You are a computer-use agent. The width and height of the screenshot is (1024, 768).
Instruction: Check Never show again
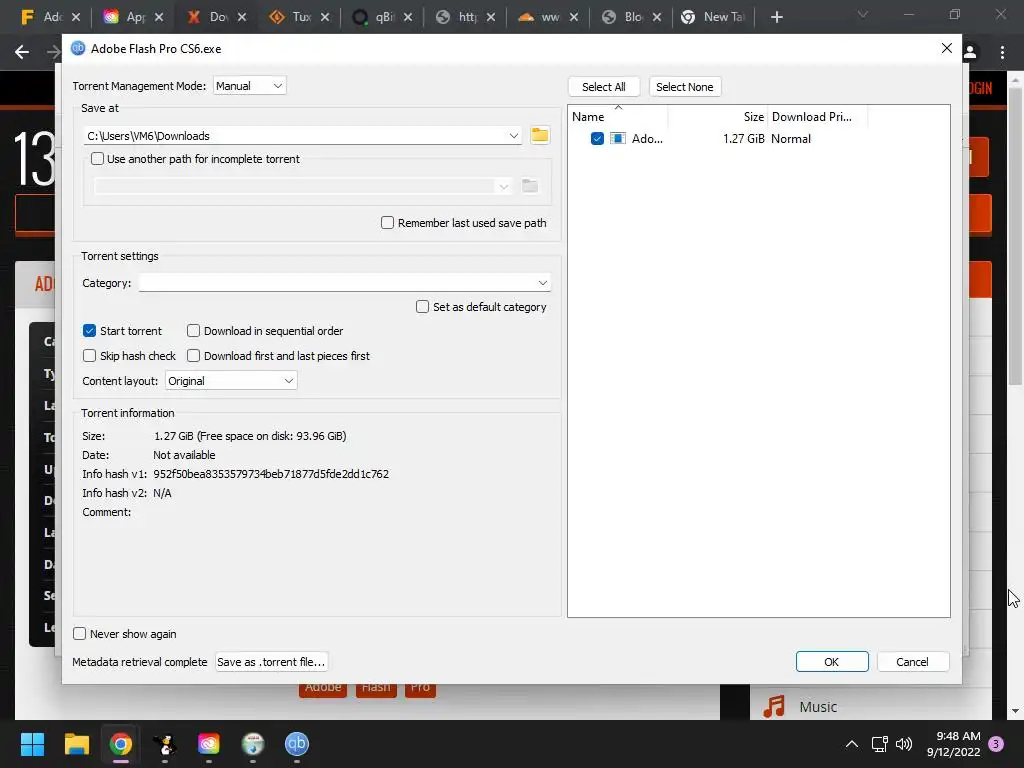[x=80, y=634]
